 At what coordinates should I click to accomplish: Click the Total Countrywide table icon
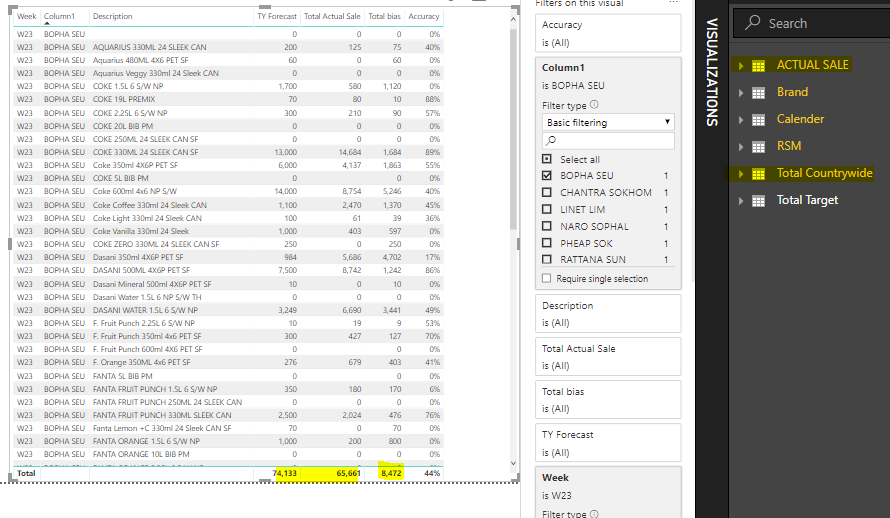[x=758, y=174]
